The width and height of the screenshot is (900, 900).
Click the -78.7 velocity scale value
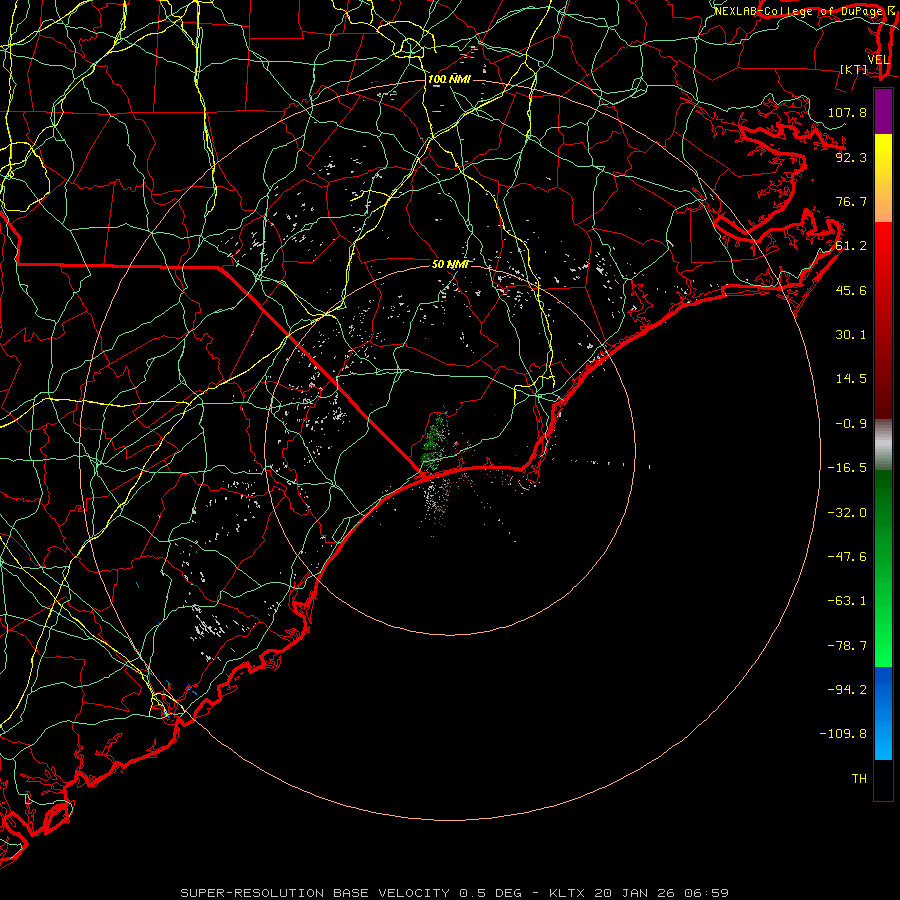coord(847,646)
